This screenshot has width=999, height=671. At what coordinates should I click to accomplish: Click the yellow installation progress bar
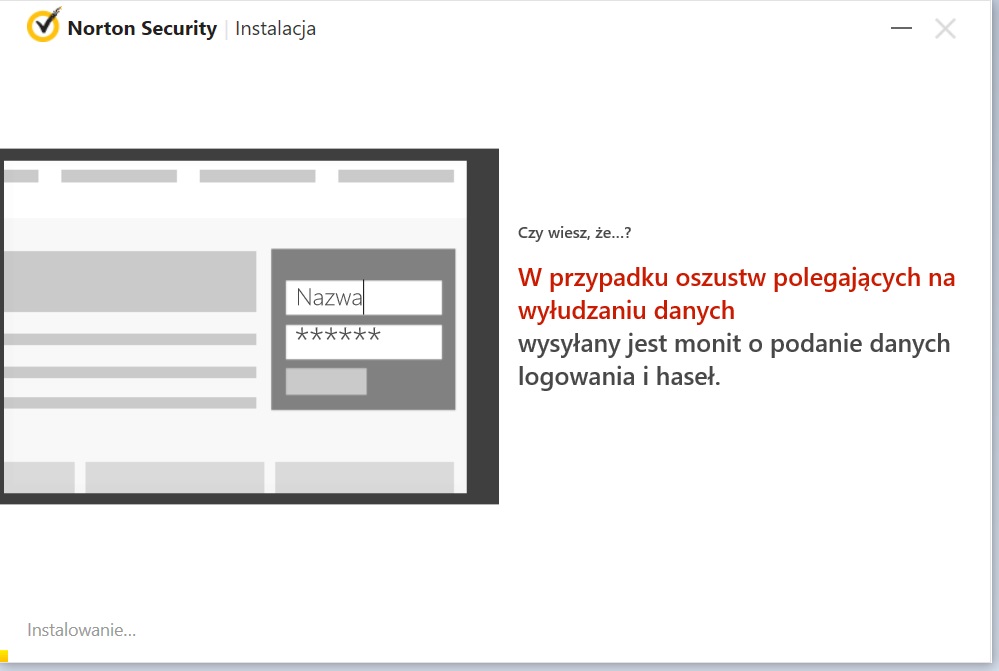pos(4,657)
